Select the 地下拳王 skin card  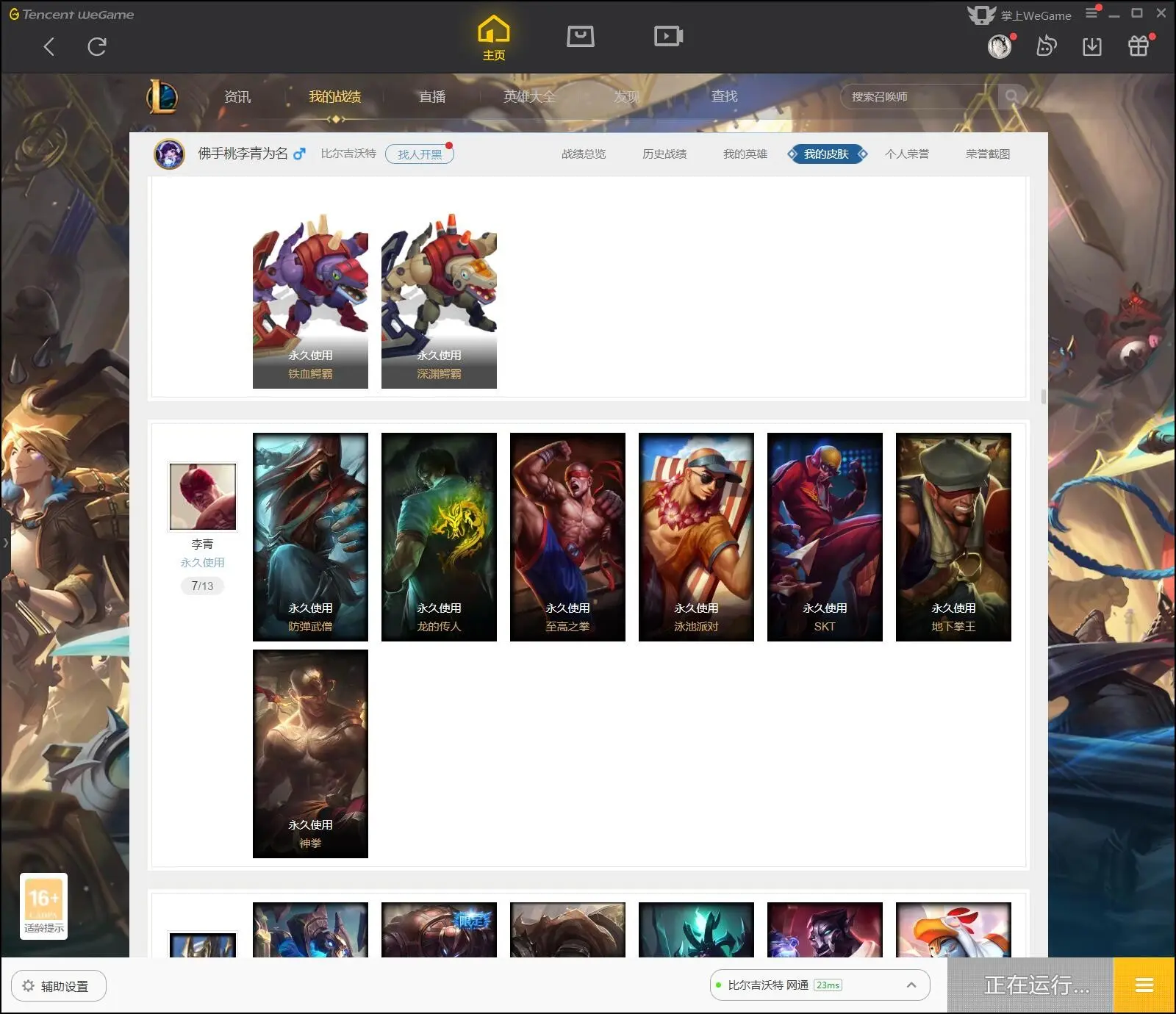point(953,537)
